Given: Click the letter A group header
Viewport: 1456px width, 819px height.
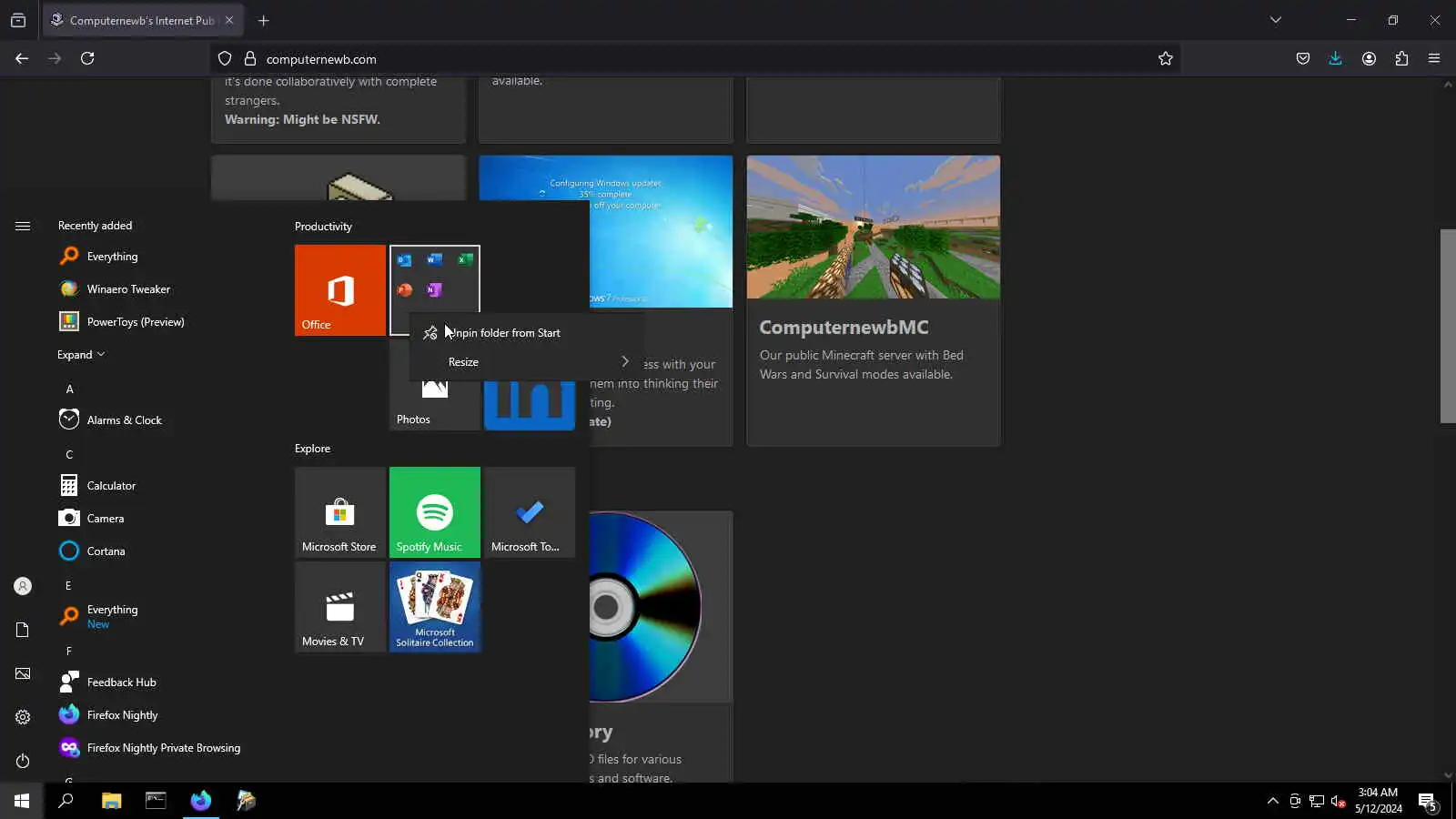Looking at the screenshot, I should tap(69, 389).
